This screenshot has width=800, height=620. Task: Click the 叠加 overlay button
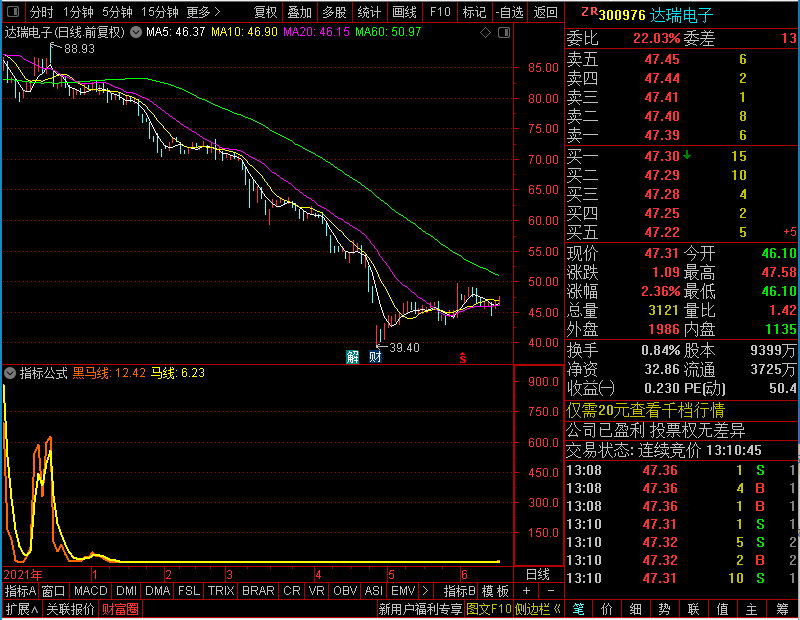pyautogui.click(x=299, y=12)
